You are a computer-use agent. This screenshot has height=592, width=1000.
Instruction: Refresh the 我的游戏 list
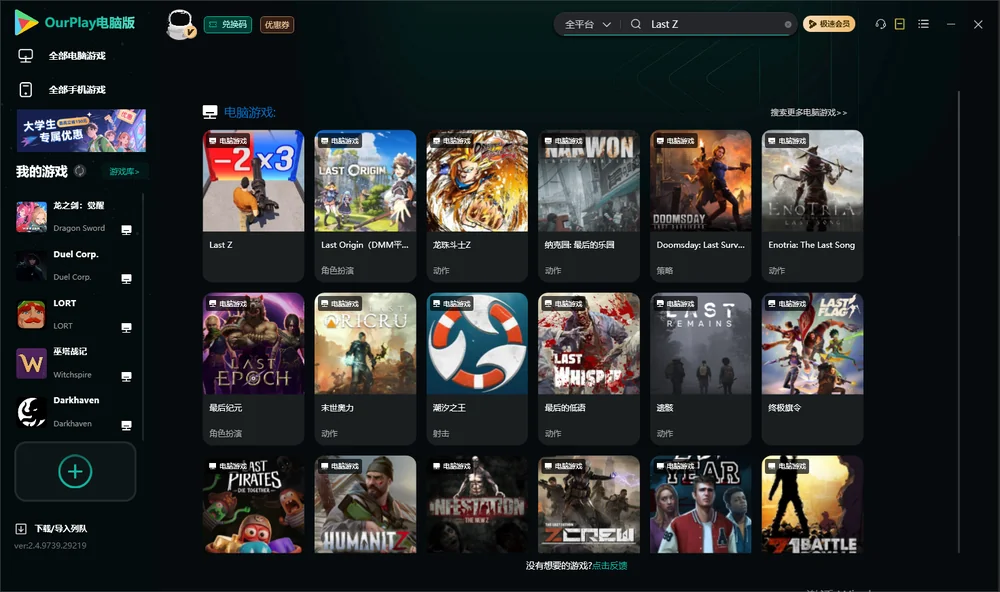click(80, 171)
